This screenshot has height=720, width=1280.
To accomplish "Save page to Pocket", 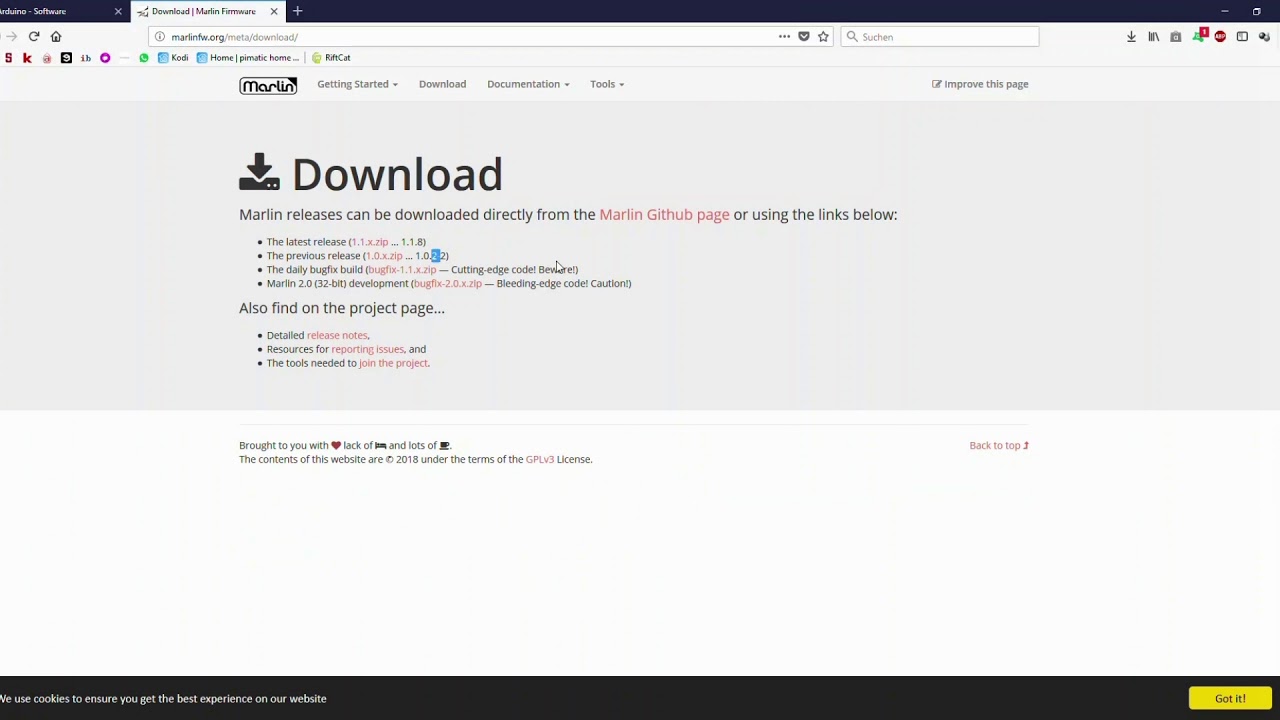I will click(803, 37).
